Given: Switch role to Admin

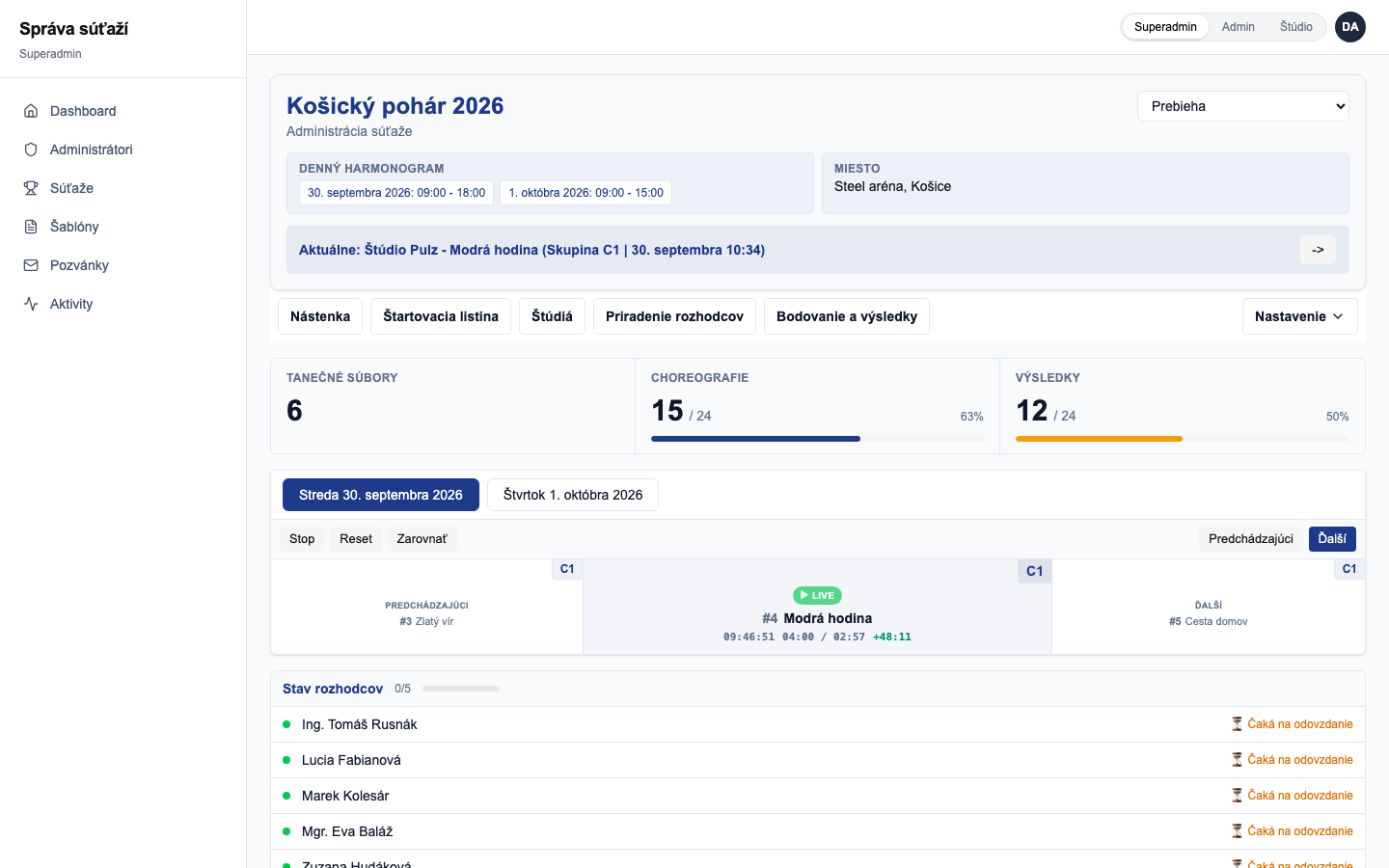Looking at the screenshot, I should [1239, 27].
